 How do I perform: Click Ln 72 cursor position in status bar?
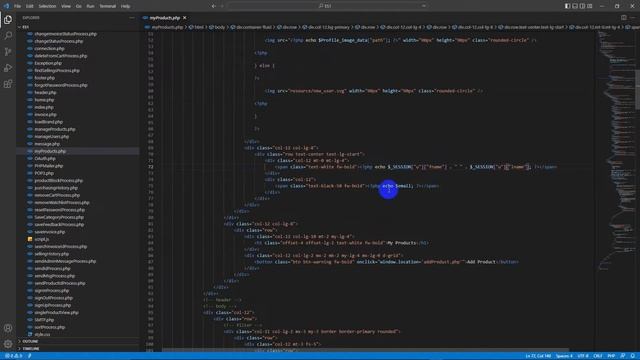tap(538, 356)
